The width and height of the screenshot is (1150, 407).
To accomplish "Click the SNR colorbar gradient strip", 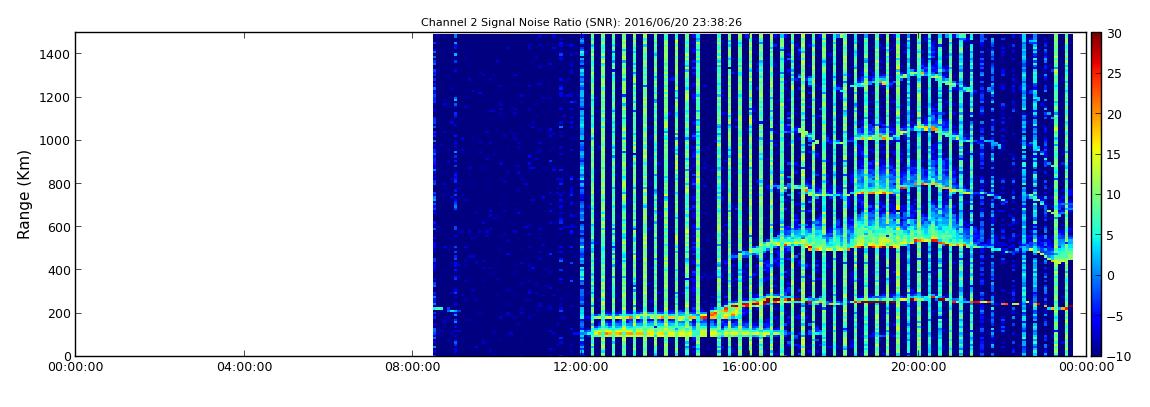I will [x=1096, y=194].
